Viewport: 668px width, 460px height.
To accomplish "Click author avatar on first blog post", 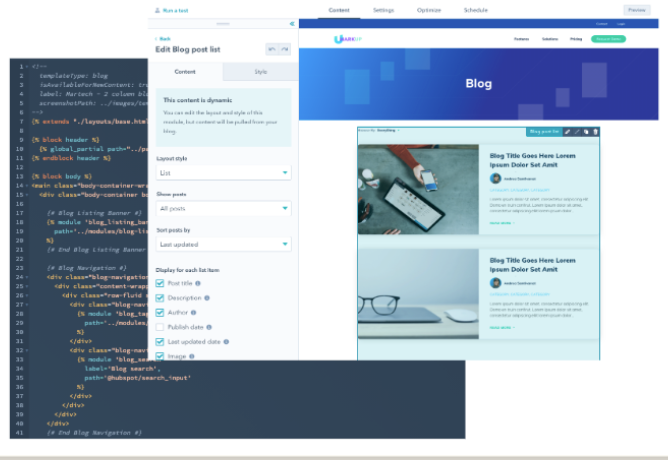I will (x=495, y=178).
